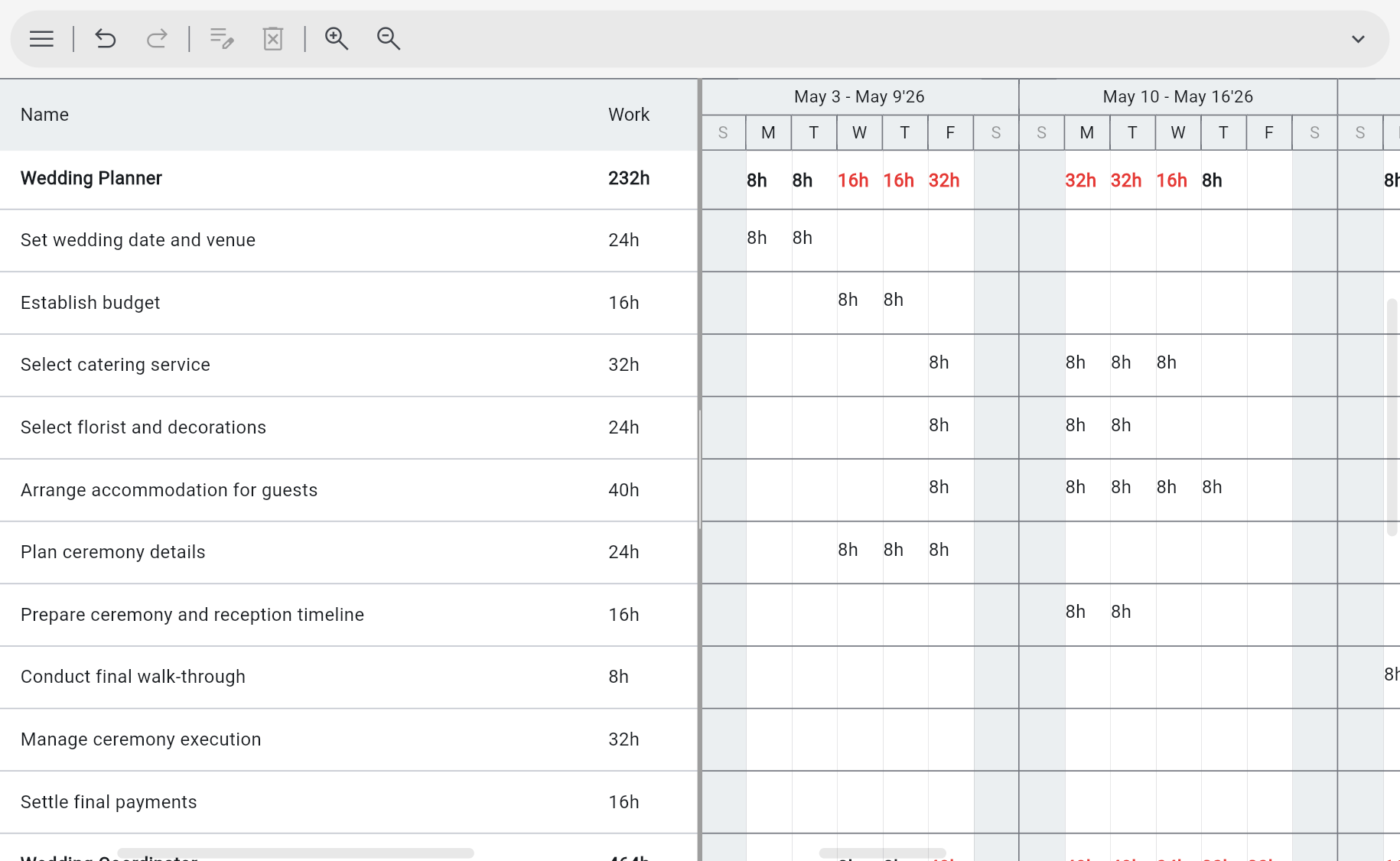Click the Name column header
This screenshot has width=1400, height=861.
[44, 115]
